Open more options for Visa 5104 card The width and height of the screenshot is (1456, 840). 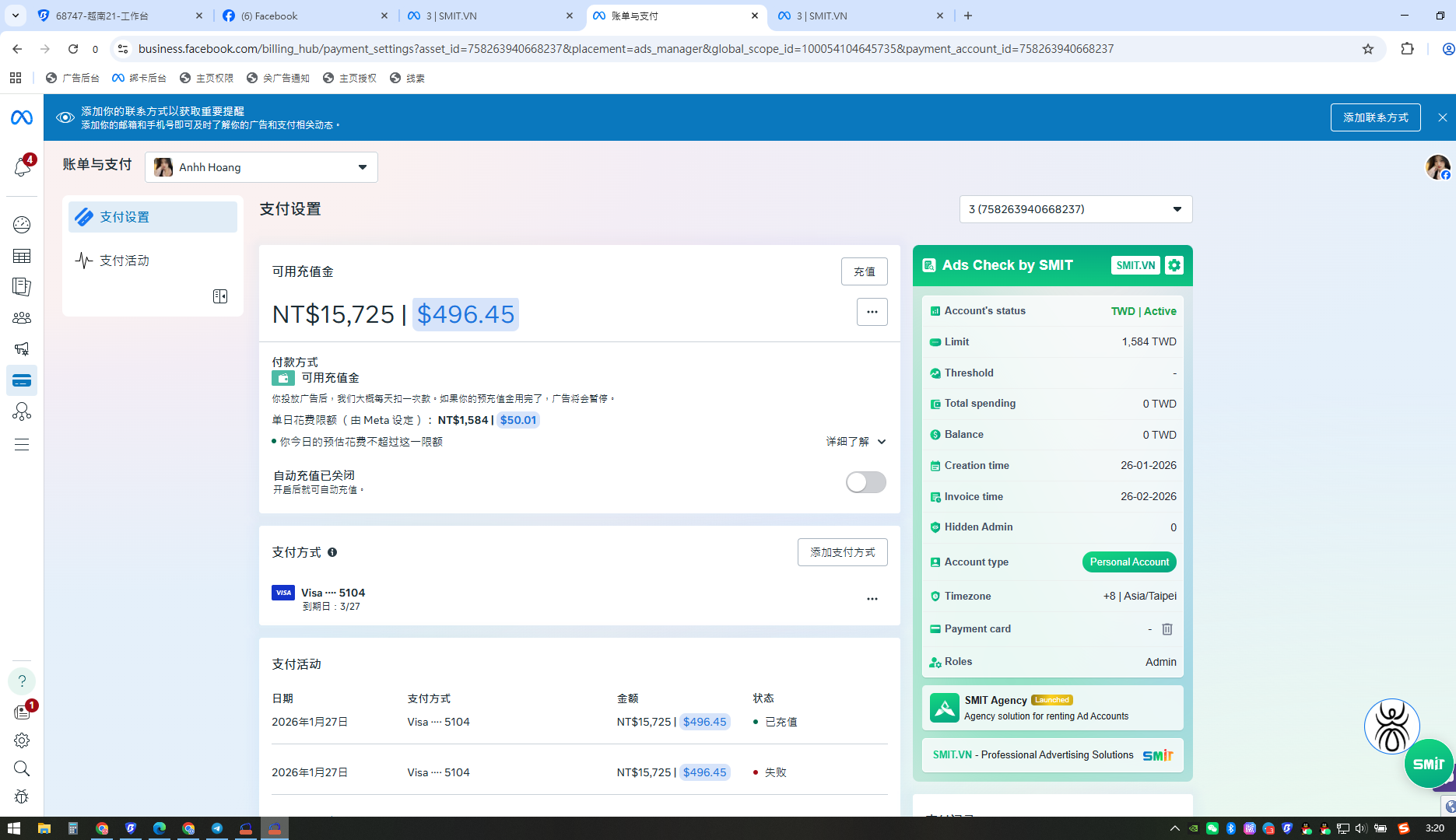[x=872, y=599]
